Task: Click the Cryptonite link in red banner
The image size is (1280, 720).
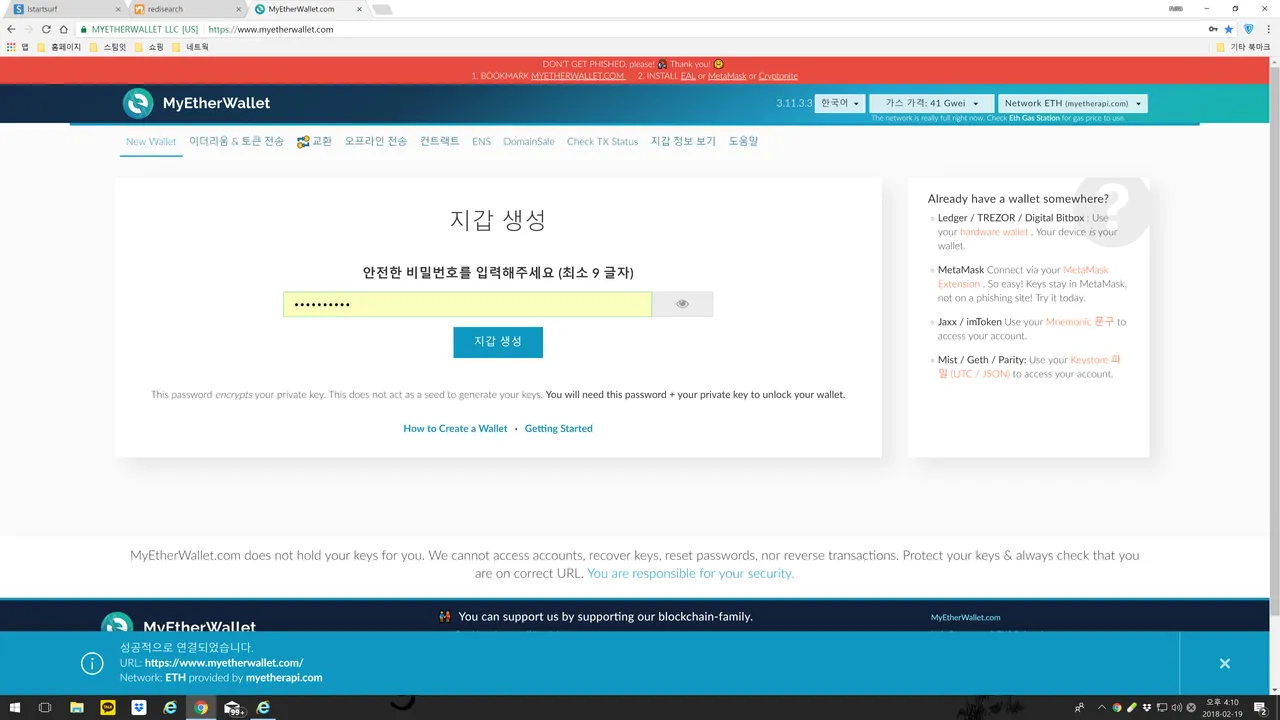Action: click(x=778, y=76)
